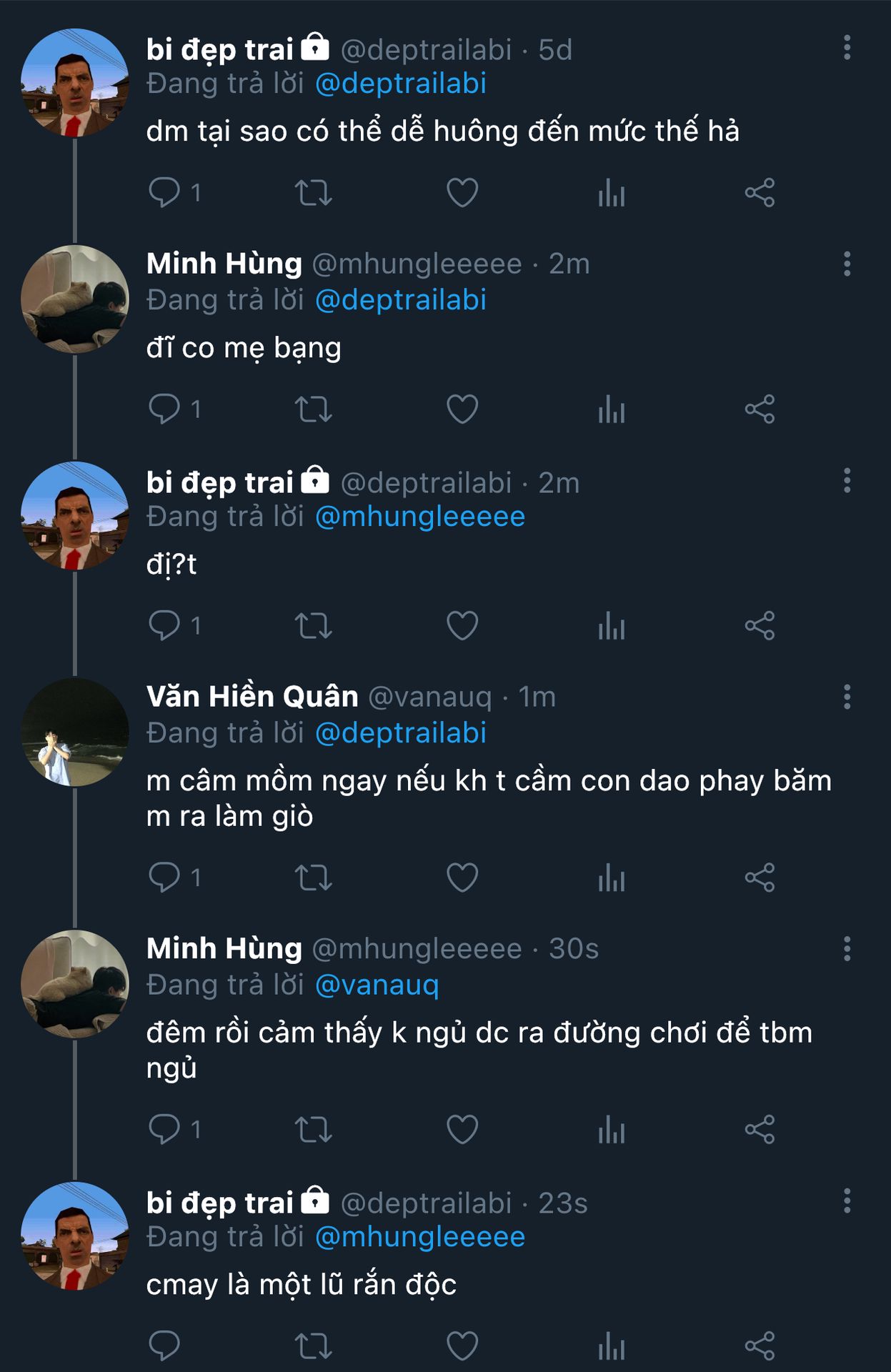Like the 'cmay là một lũ rắn độc' tweet
The image size is (891, 1372).
coord(462,1346)
